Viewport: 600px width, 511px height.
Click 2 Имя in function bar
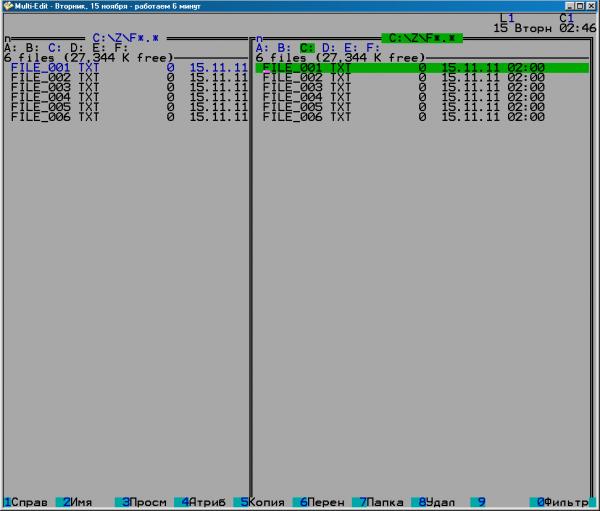(x=78, y=501)
